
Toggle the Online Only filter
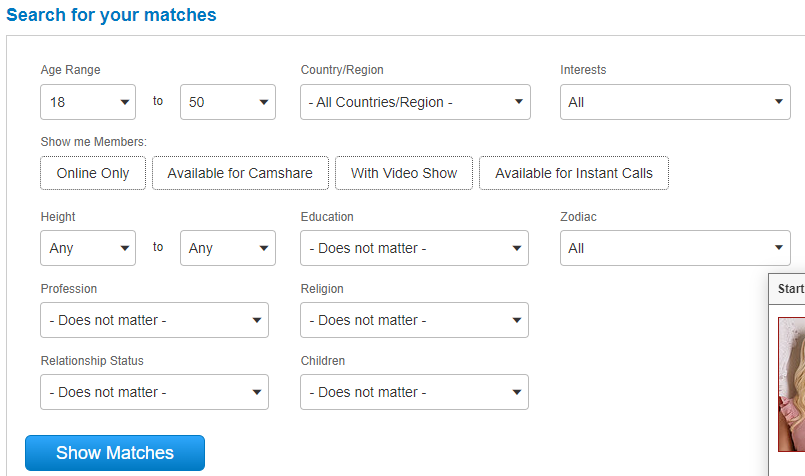click(x=93, y=173)
